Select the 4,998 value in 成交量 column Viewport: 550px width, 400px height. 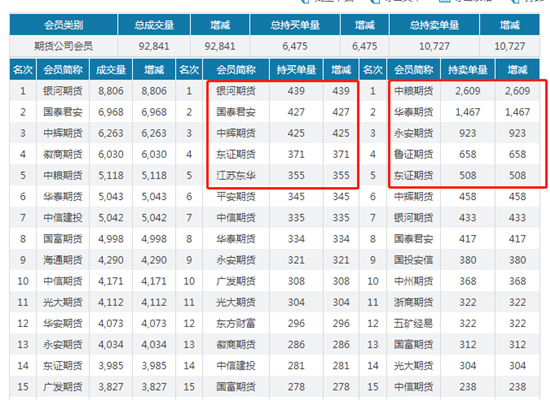111,239
